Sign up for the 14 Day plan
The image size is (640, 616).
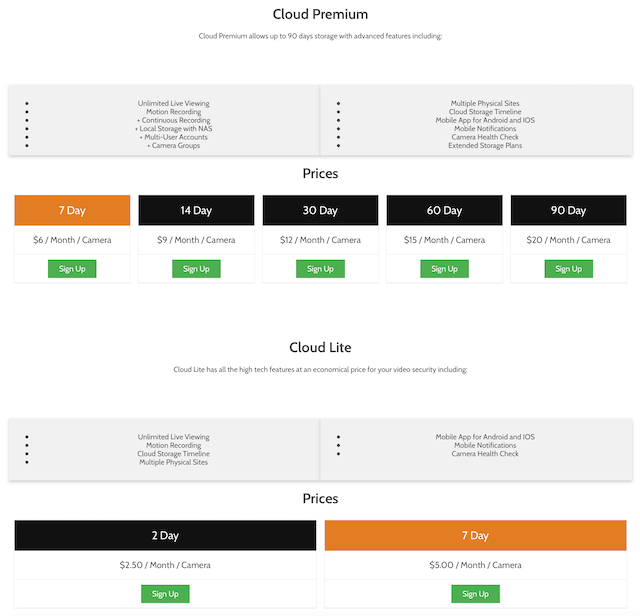(196, 269)
